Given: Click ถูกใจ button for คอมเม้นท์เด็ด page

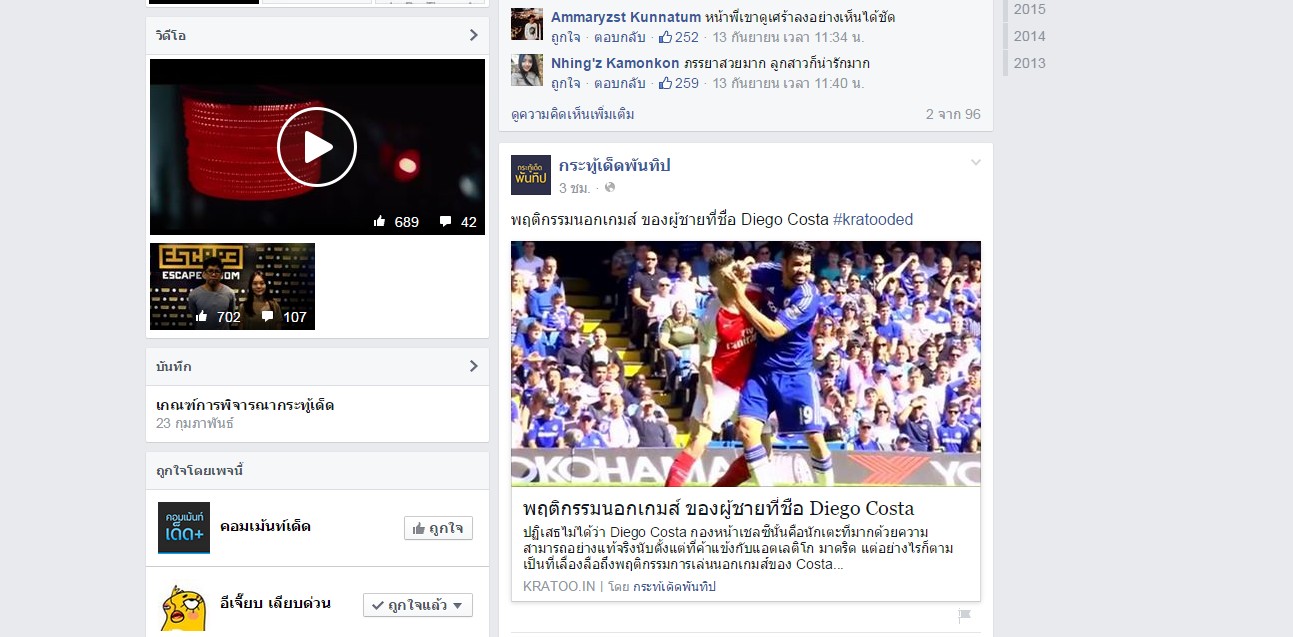Looking at the screenshot, I should 438,528.
